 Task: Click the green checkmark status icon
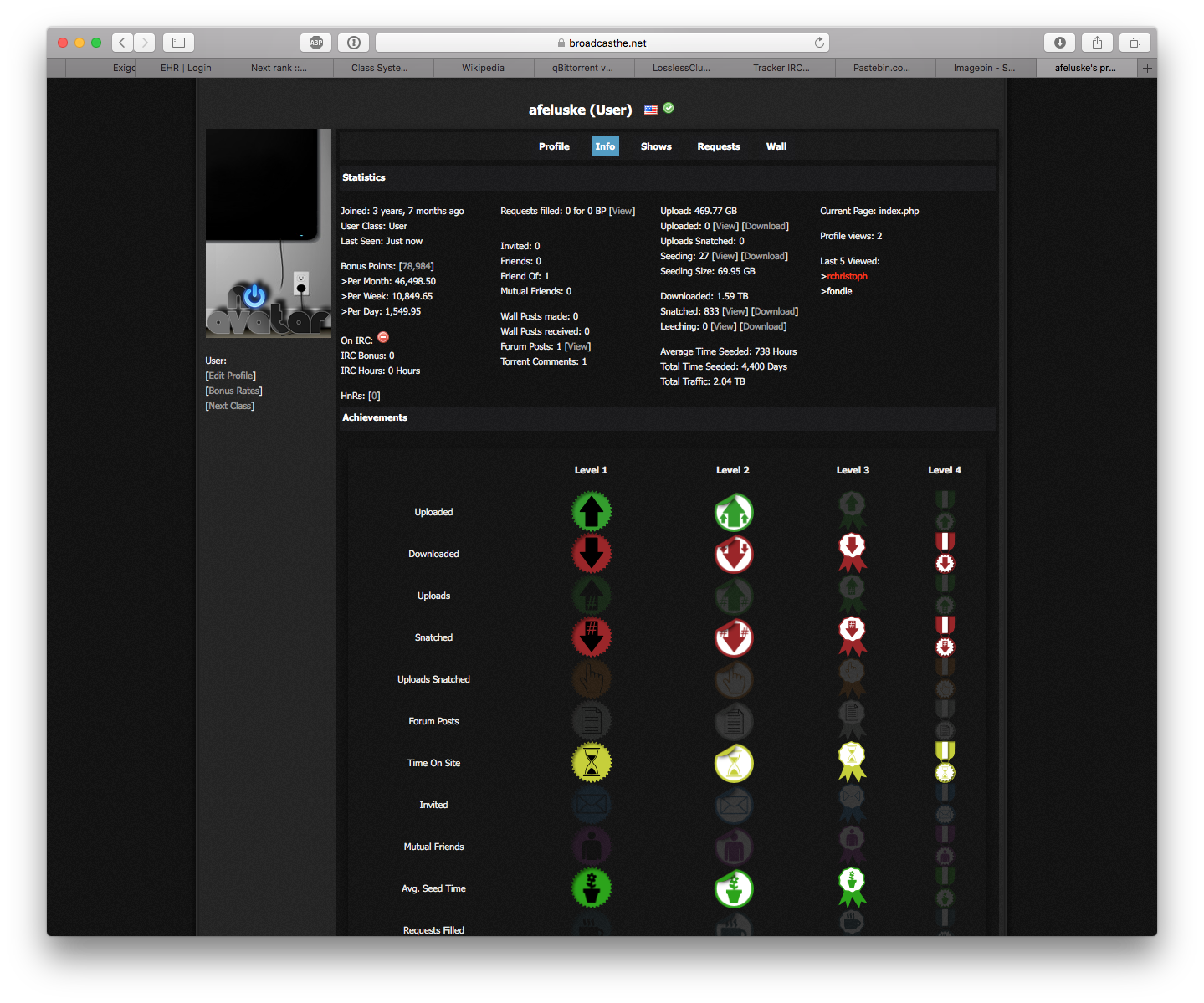669,108
